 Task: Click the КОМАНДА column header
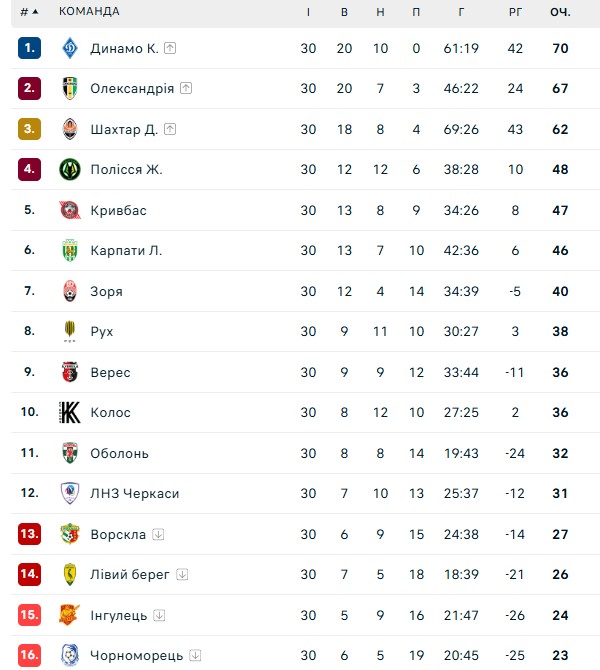coord(89,12)
